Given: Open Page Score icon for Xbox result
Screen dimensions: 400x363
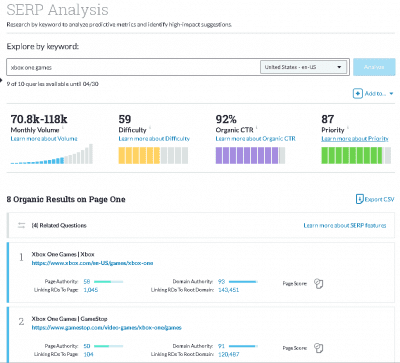Looking at the screenshot, I should pos(319,284).
